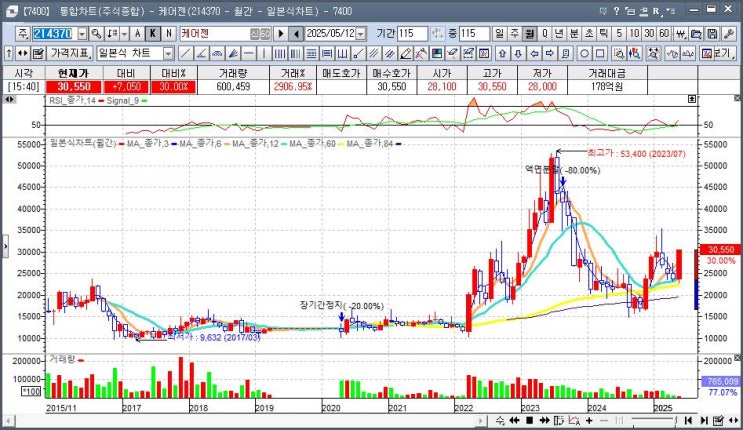The image size is (743, 430).
Task: Select the 10 minute interval button
Action: click(x=634, y=34)
